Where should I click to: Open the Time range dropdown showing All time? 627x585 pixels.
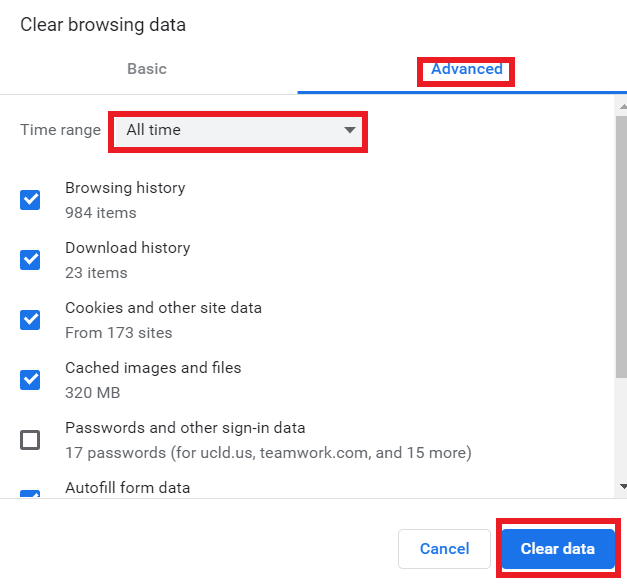click(239, 130)
